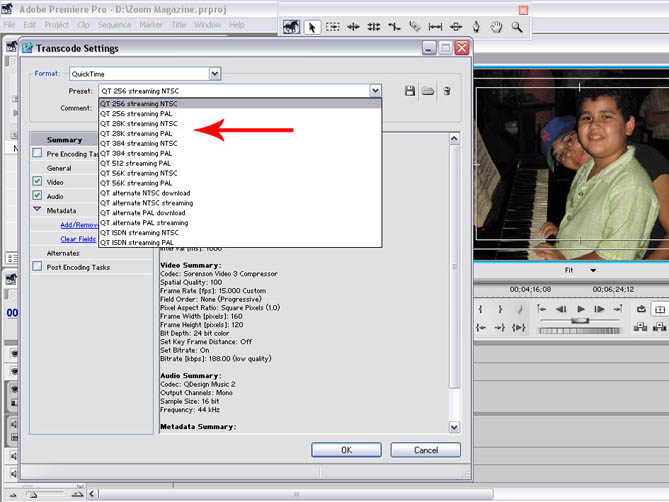The width and height of the screenshot is (669, 502).
Task: Select the Pen tool in the toolbox
Action: click(x=475, y=28)
